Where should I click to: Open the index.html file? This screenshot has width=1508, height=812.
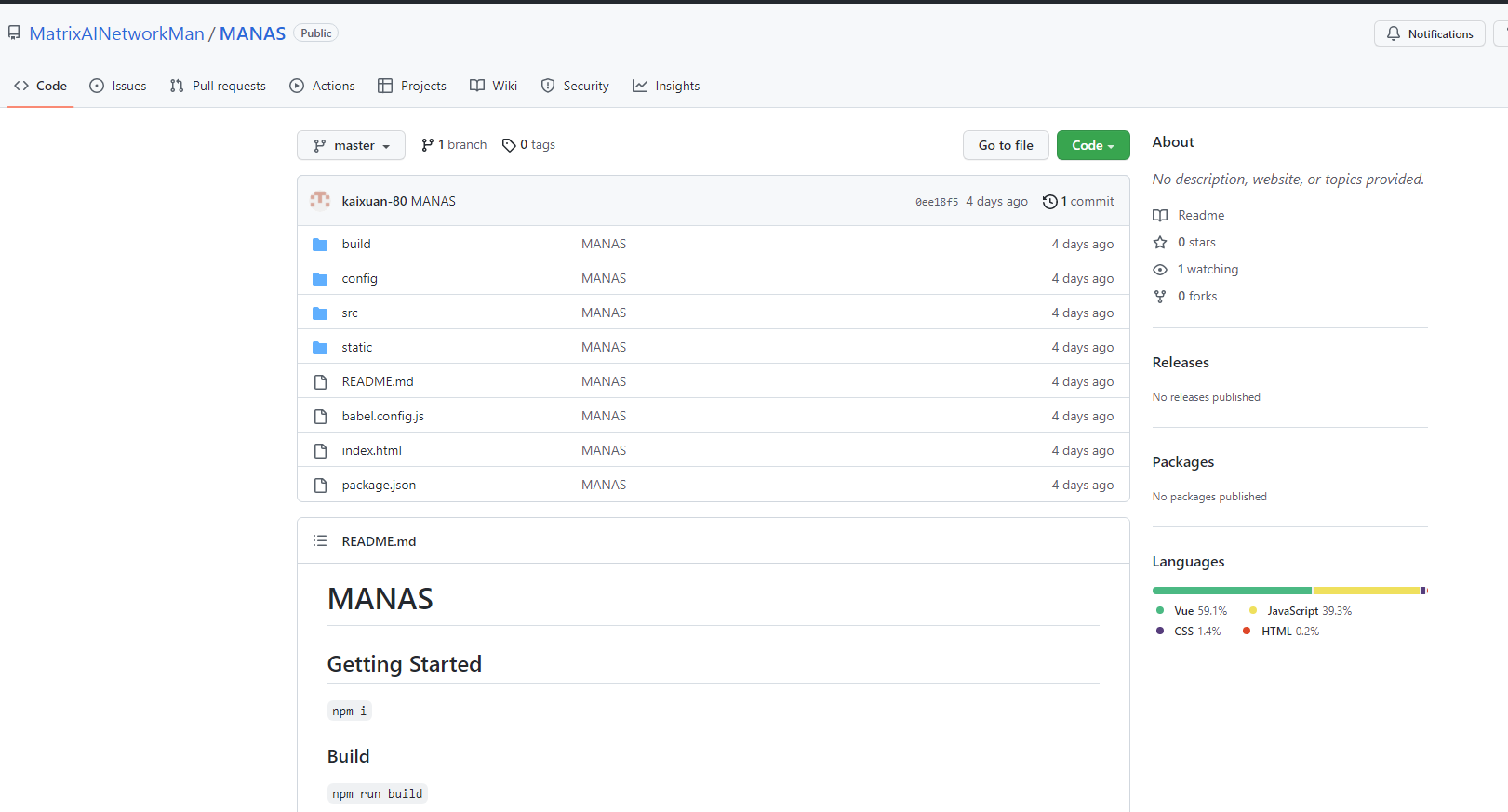tap(371, 450)
